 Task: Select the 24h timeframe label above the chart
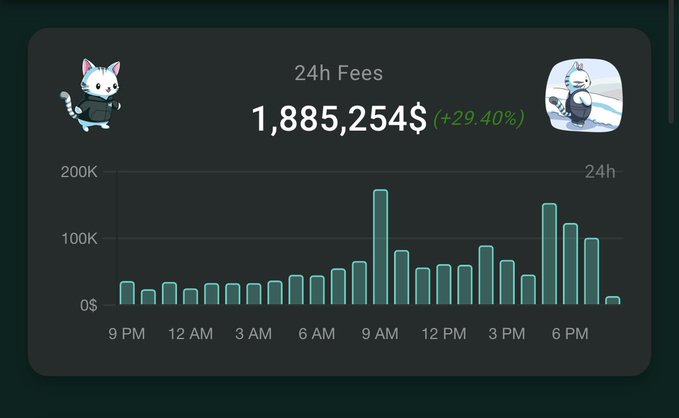[600, 172]
